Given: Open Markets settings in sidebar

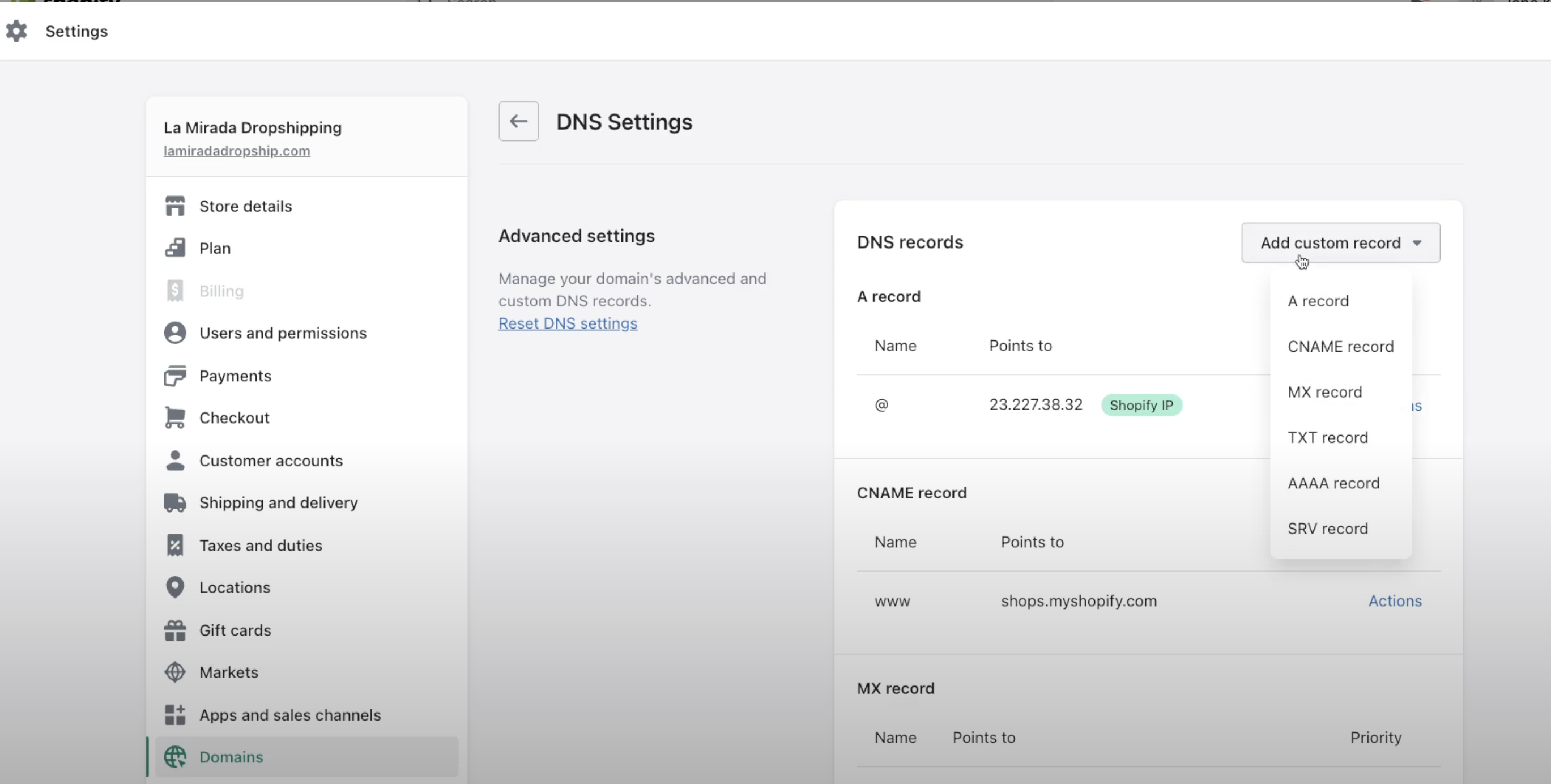Looking at the screenshot, I should click(228, 672).
